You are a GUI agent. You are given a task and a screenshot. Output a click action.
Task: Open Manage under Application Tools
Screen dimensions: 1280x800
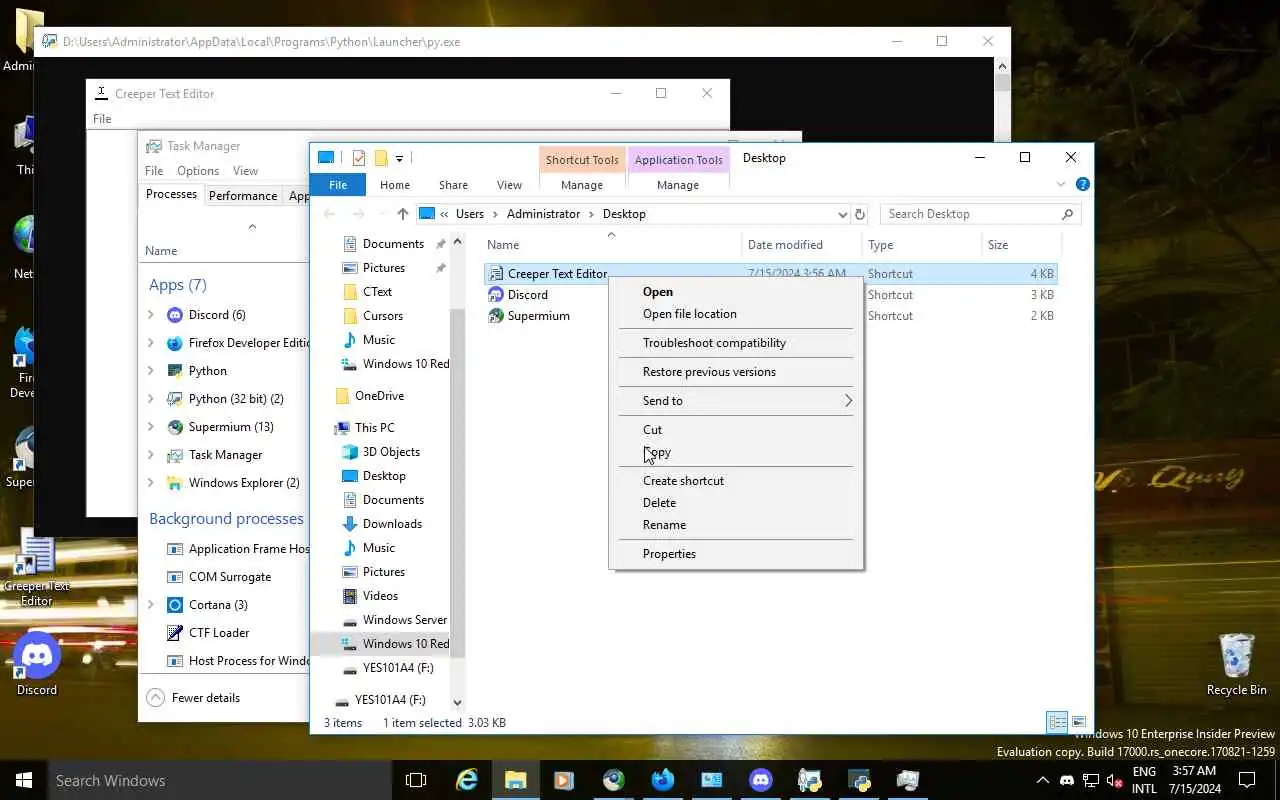[x=678, y=185]
